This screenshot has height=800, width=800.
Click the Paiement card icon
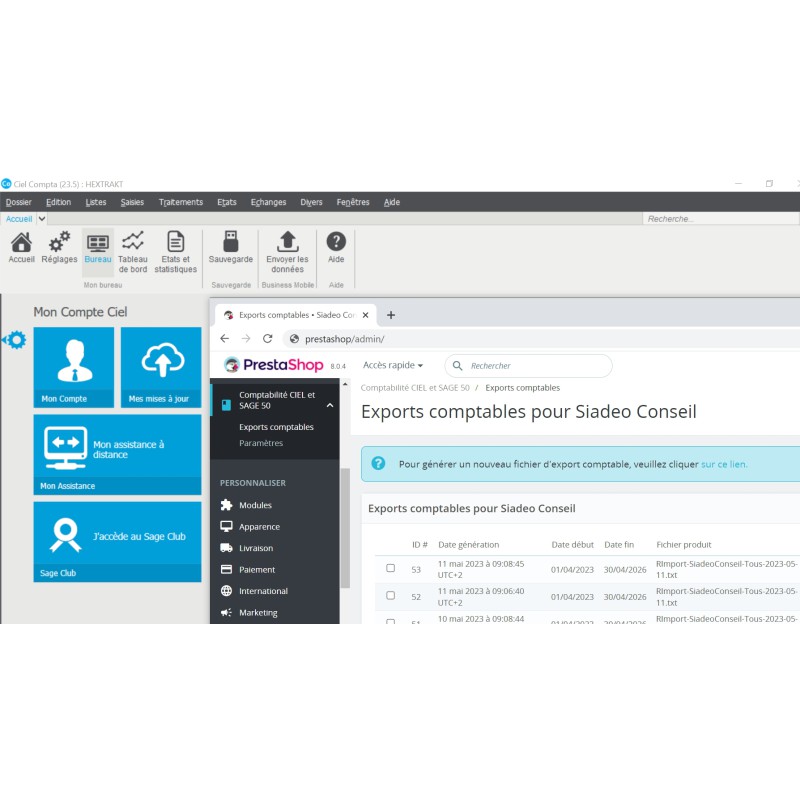coord(227,569)
